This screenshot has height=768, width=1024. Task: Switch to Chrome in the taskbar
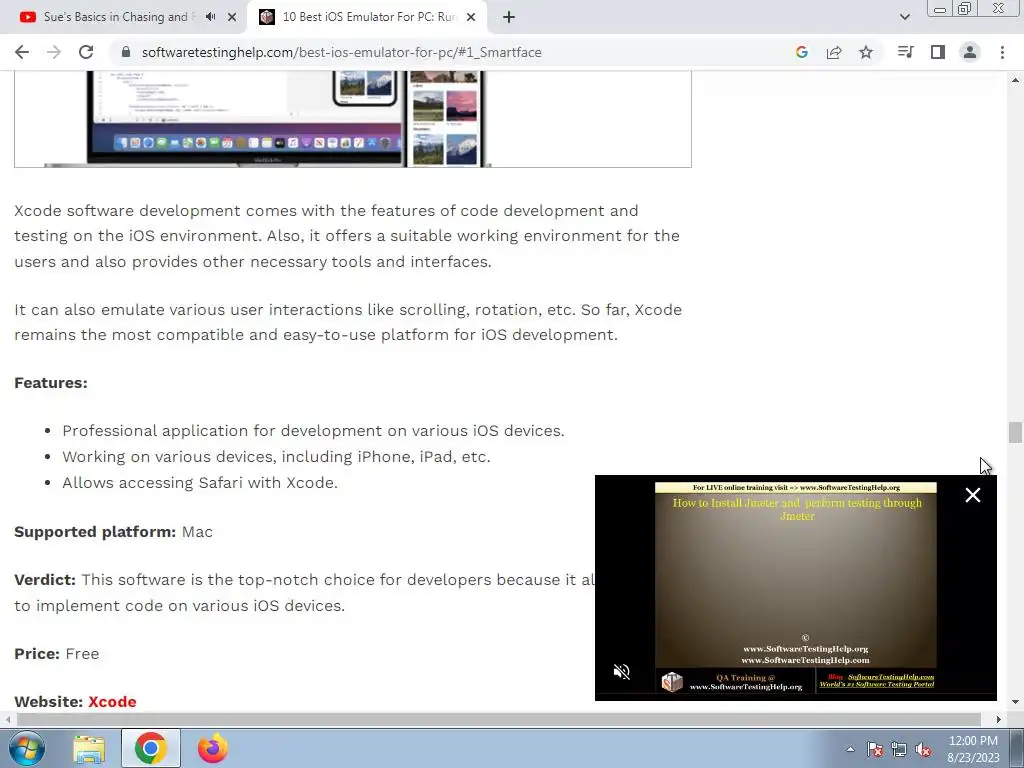click(150, 748)
